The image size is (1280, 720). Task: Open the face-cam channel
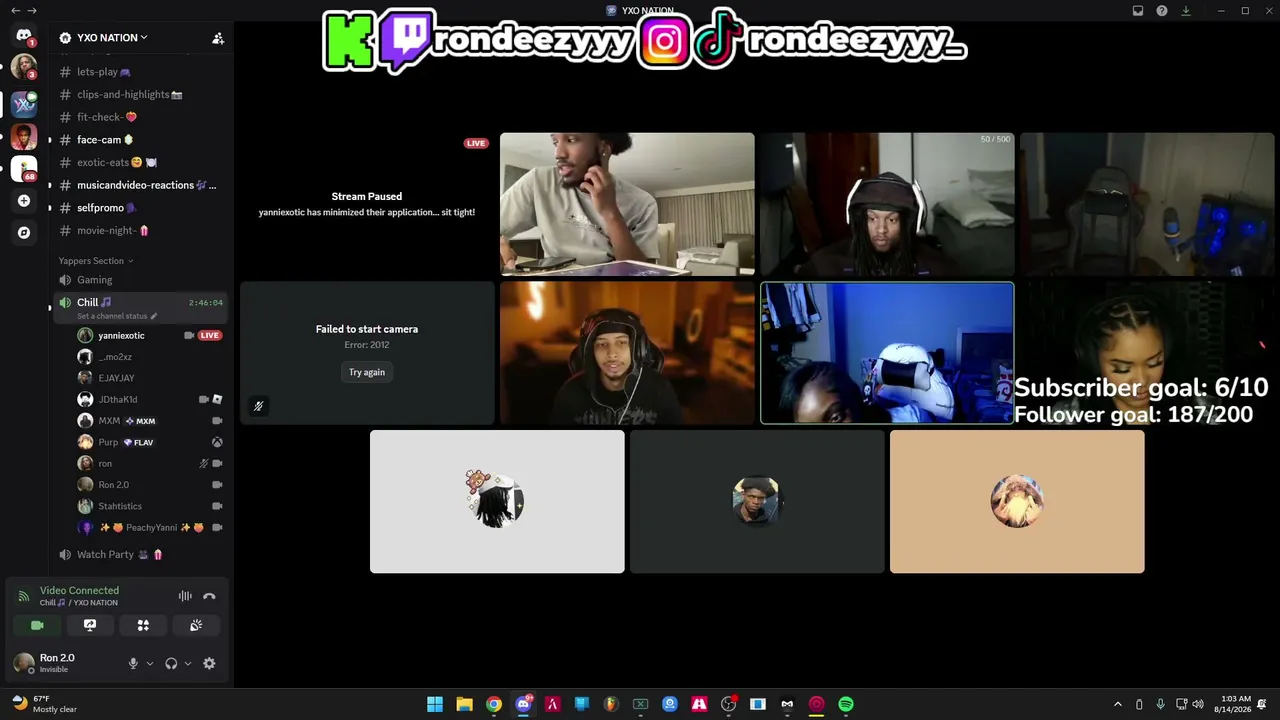click(140, 140)
